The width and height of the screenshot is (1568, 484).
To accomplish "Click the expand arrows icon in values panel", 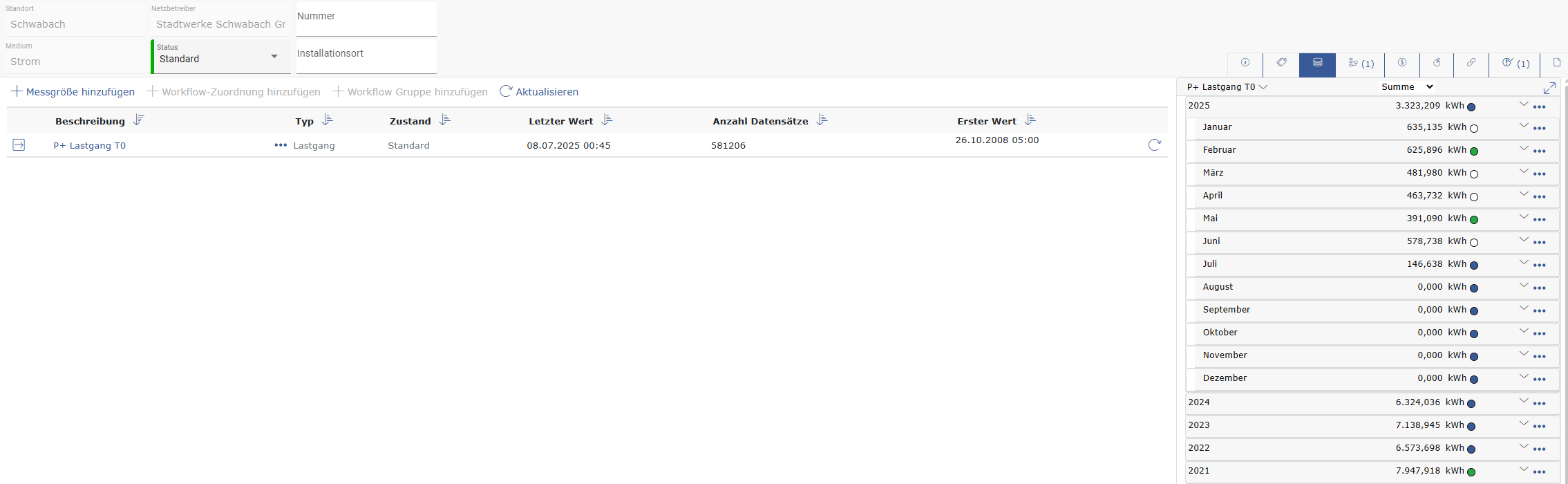I will click(x=1549, y=88).
